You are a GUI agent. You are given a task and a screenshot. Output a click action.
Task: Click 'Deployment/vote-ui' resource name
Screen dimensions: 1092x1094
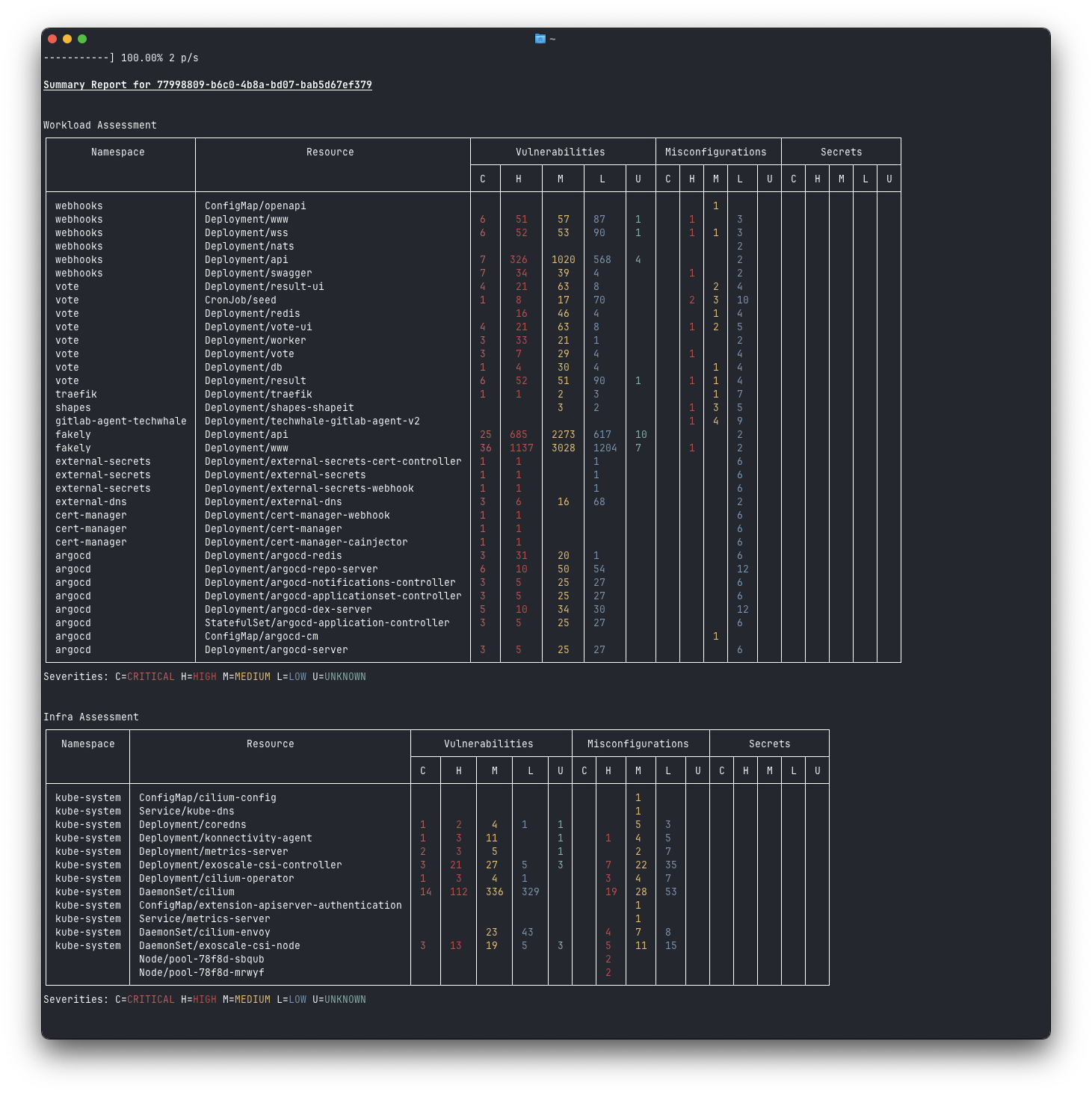point(259,327)
